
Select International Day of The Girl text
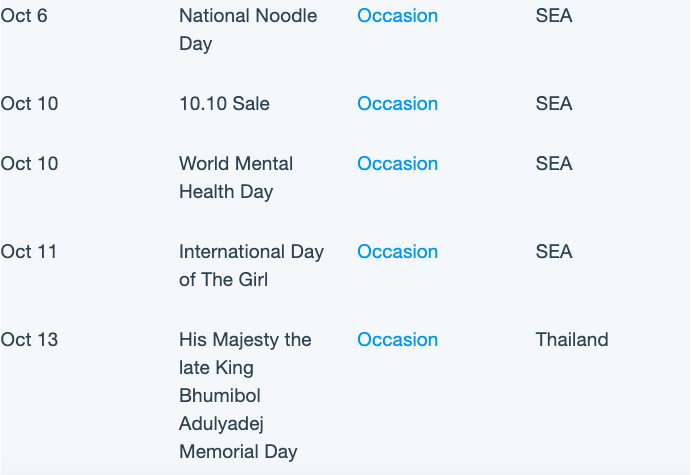tap(251, 266)
